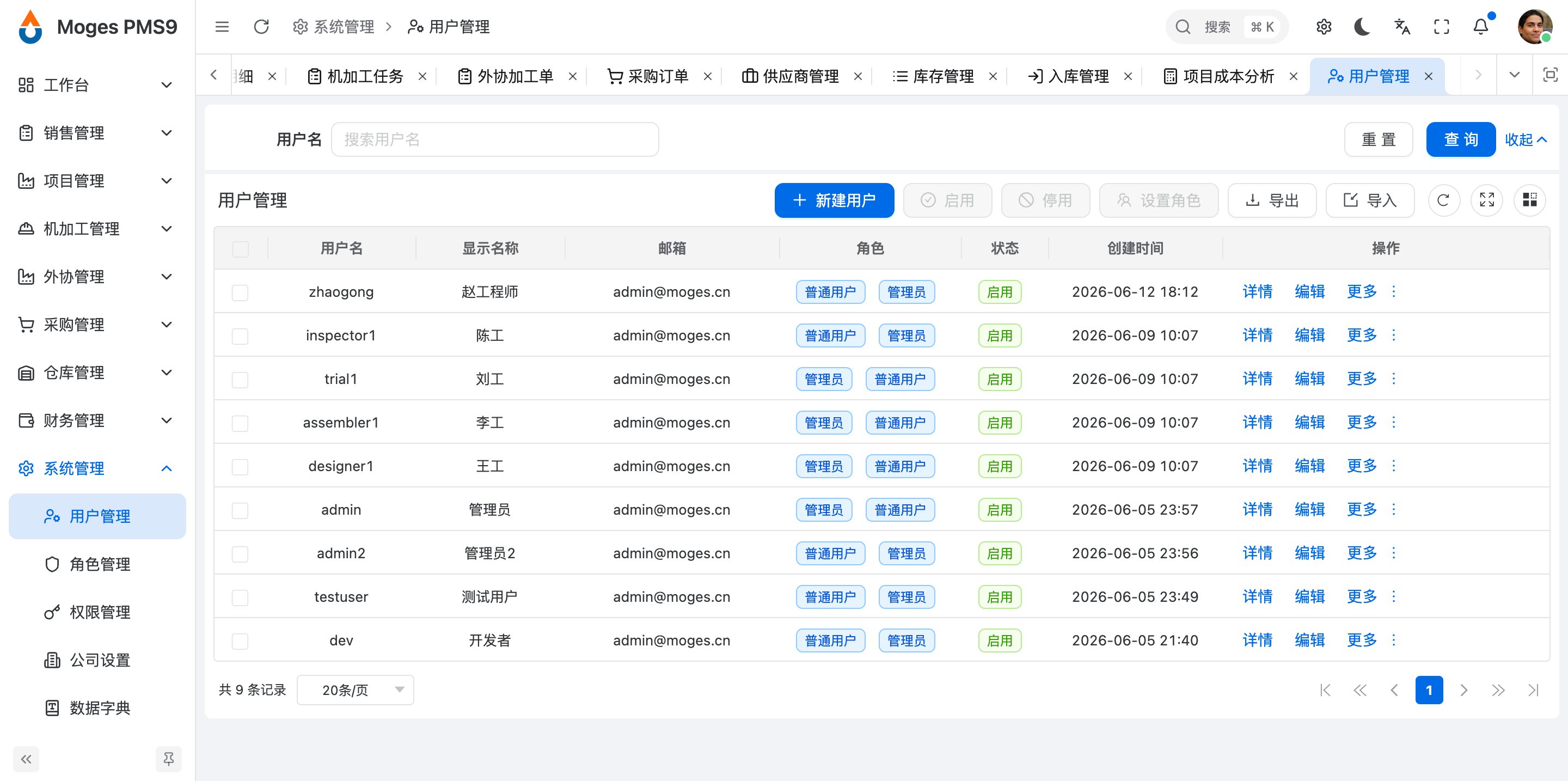This screenshot has width=1568, height=781.
Task: Collapse search form via 收起 link
Action: (x=1526, y=139)
